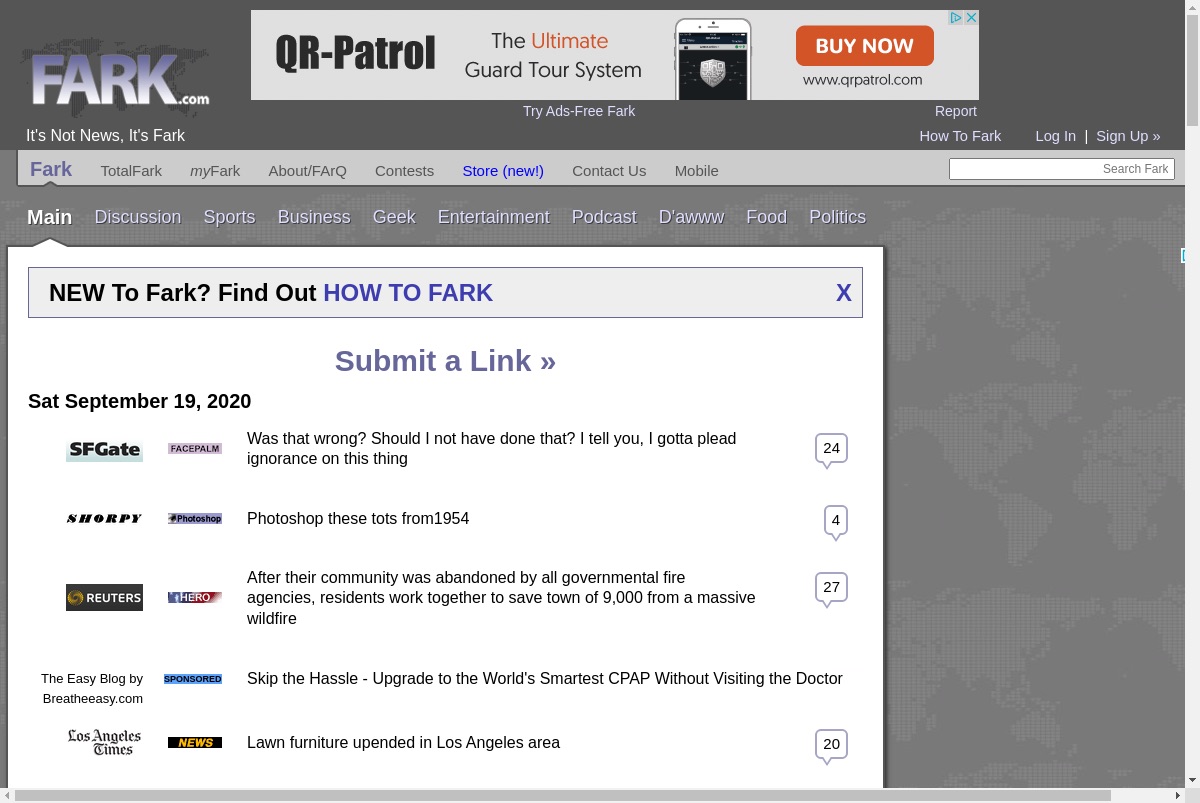Click the horizontal scrollbar left arrow
This screenshot has height=803, width=1200.
(7, 796)
